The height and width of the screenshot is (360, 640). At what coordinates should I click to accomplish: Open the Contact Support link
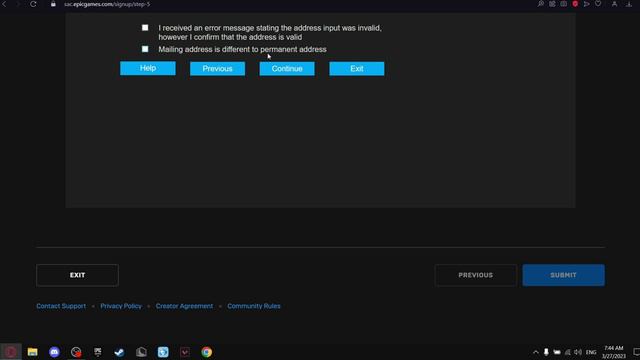pyautogui.click(x=61, y=306)
